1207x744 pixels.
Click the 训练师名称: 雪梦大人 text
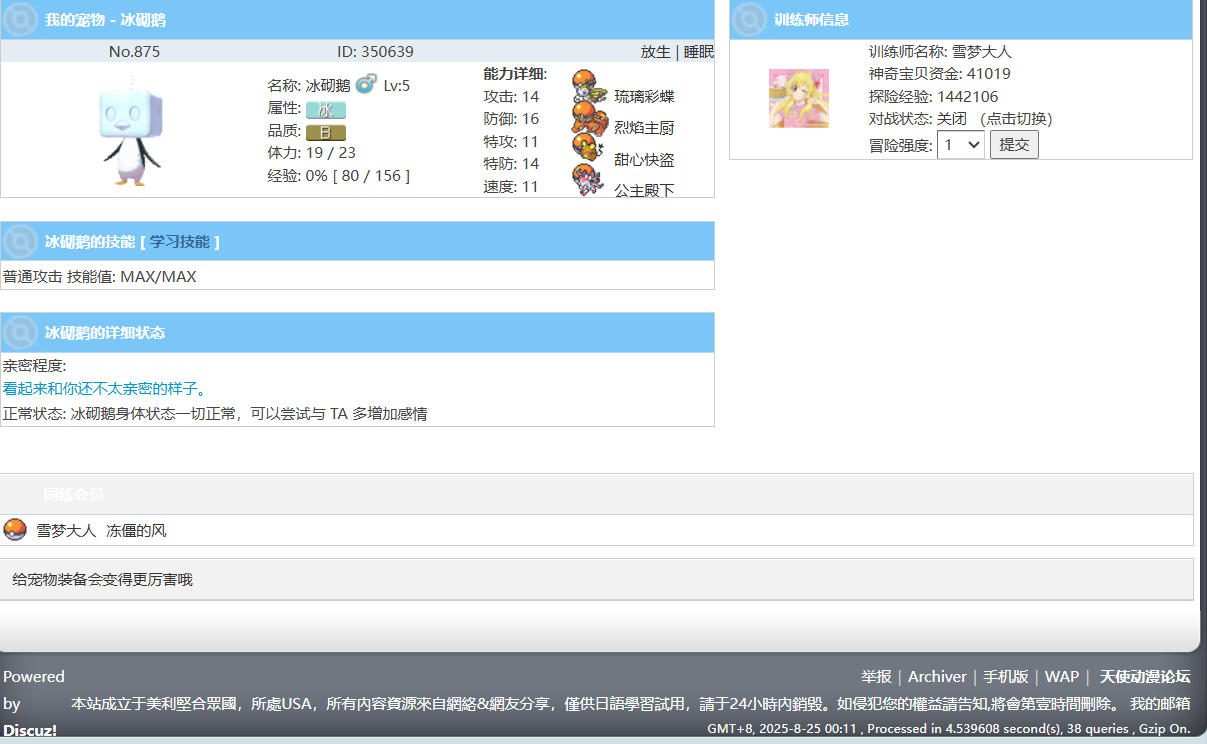[x=940, y=52]
